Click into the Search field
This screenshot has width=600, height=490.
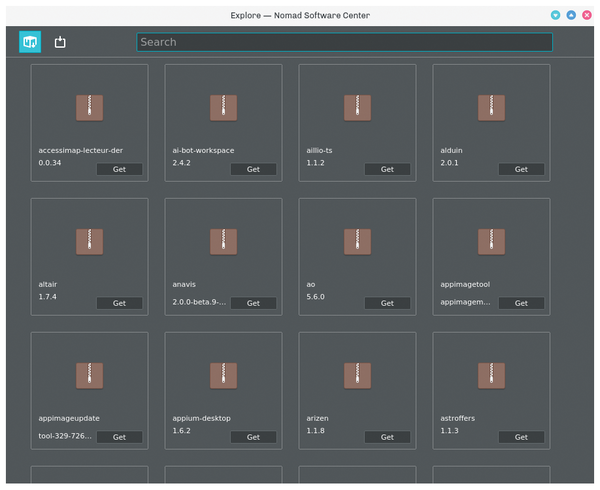point(344,42)
